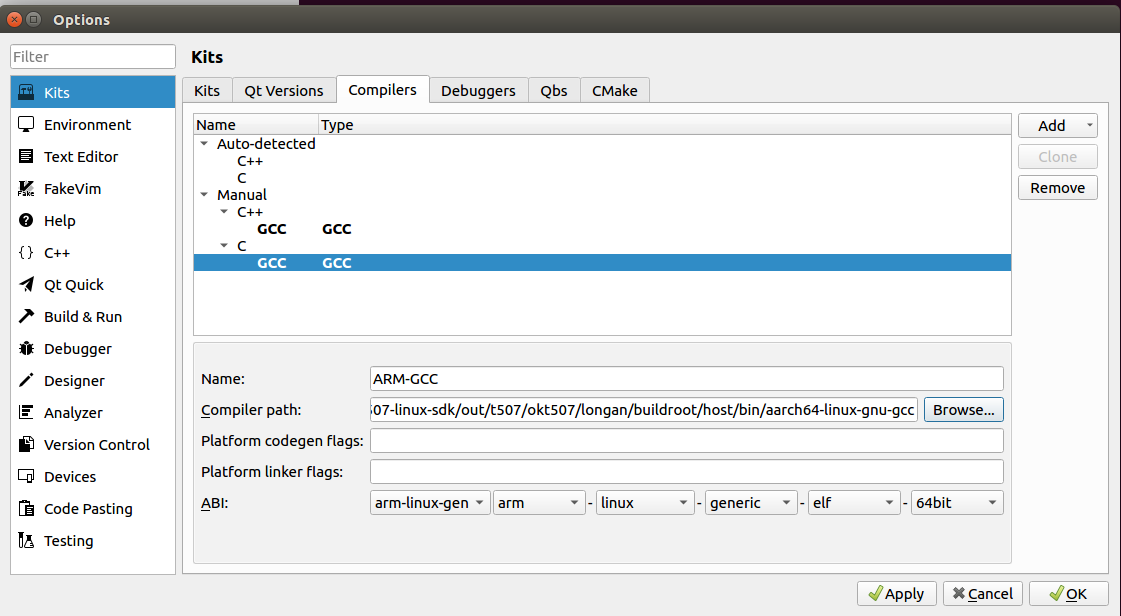Select the Kits category icon in sidebar
Image resolution: width=1121 pixels, height=616 pixels.
26,92
